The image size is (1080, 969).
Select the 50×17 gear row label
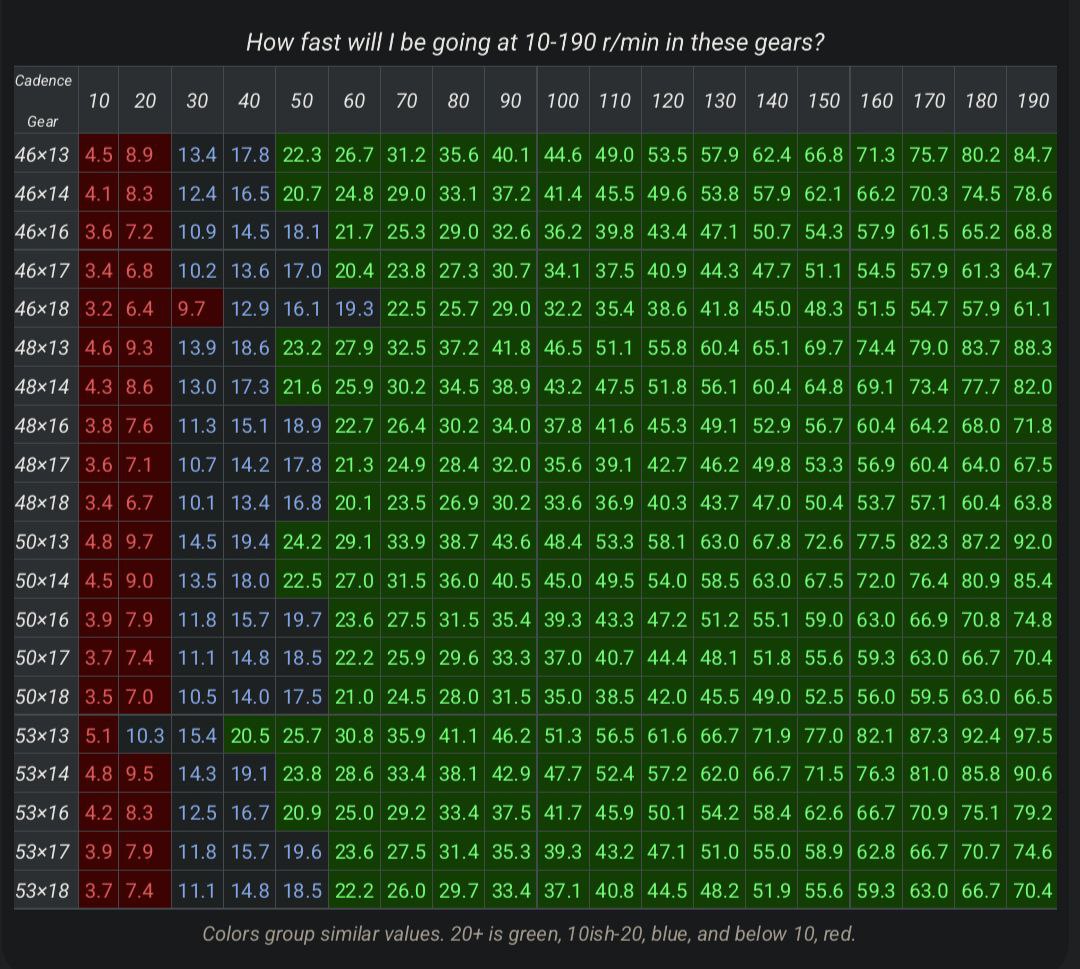point(43,658)
